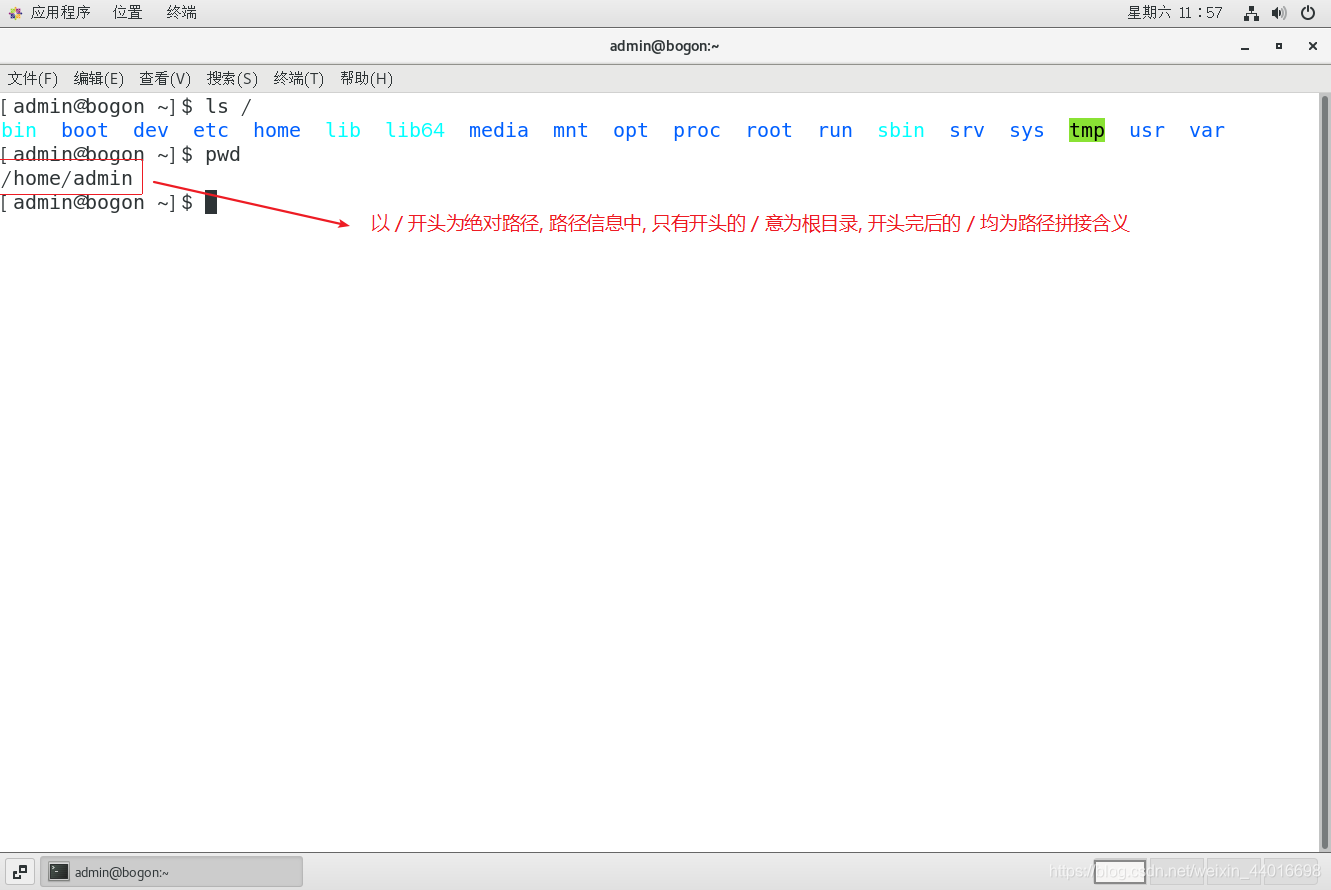The height and width of the screenshot is (890, 1331).
Task: Click the highlighted 'tmp' directory name
Action: tap(1087, 130)
